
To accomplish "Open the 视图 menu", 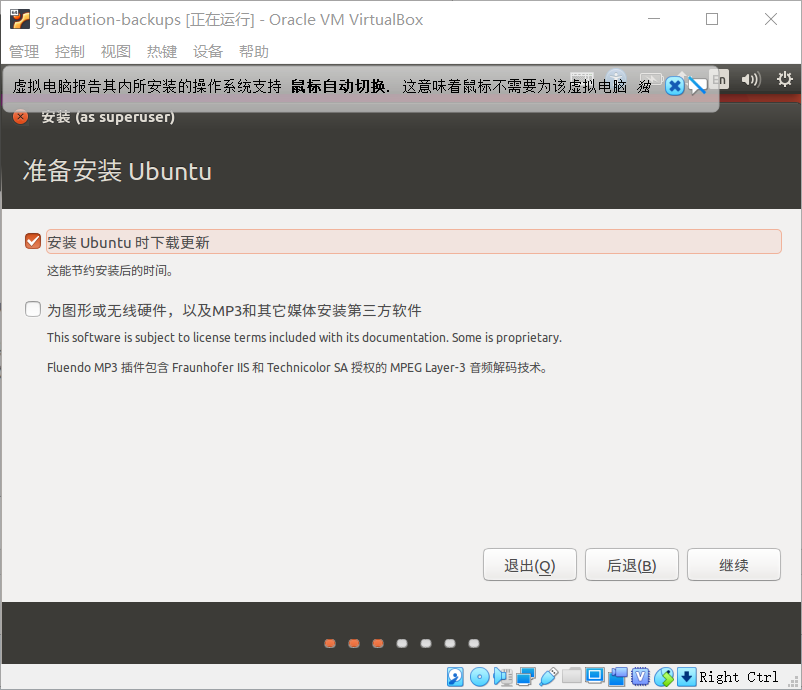I will tap(116, 52).
